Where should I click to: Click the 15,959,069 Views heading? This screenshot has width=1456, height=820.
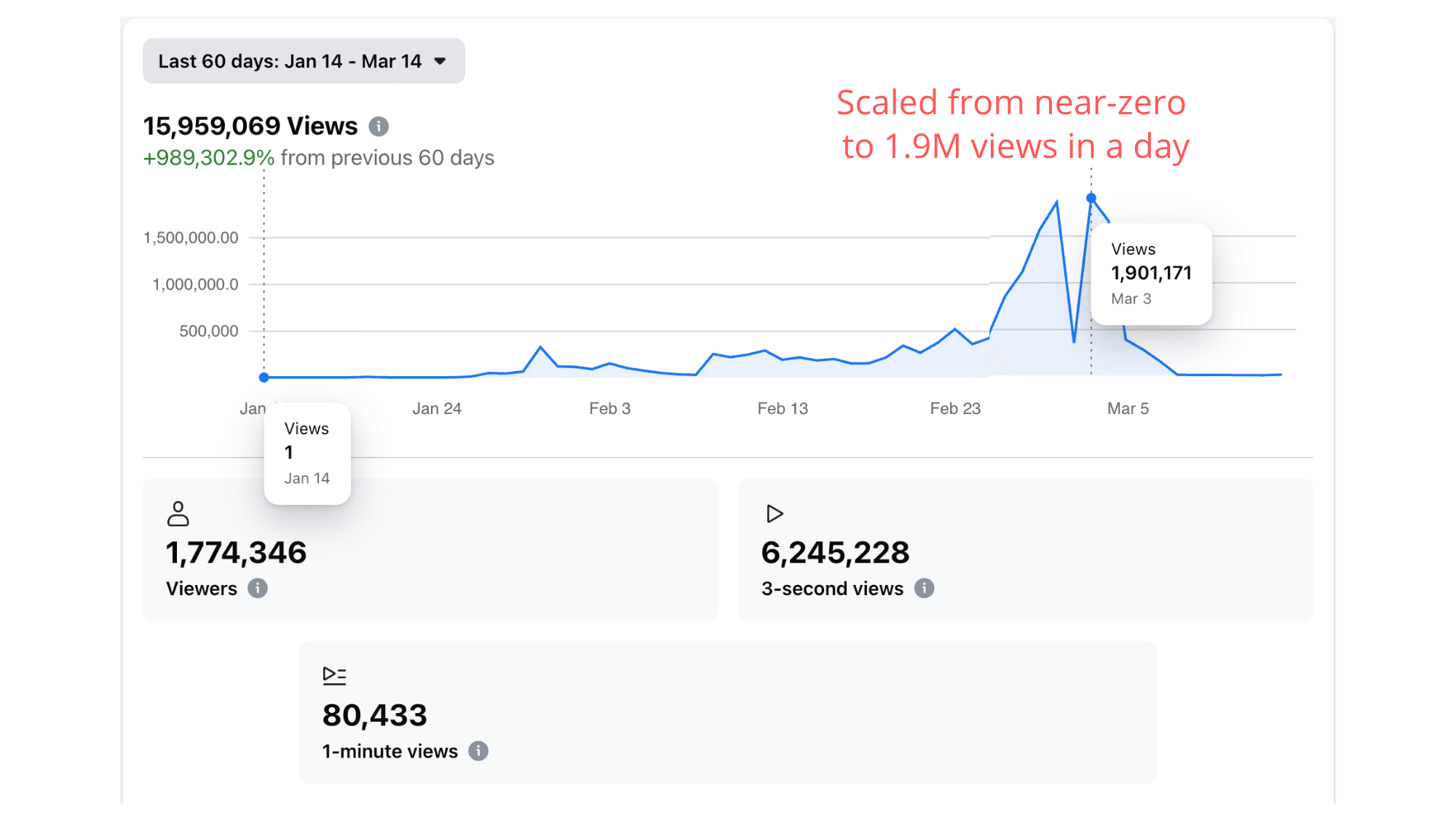point(250,126)
